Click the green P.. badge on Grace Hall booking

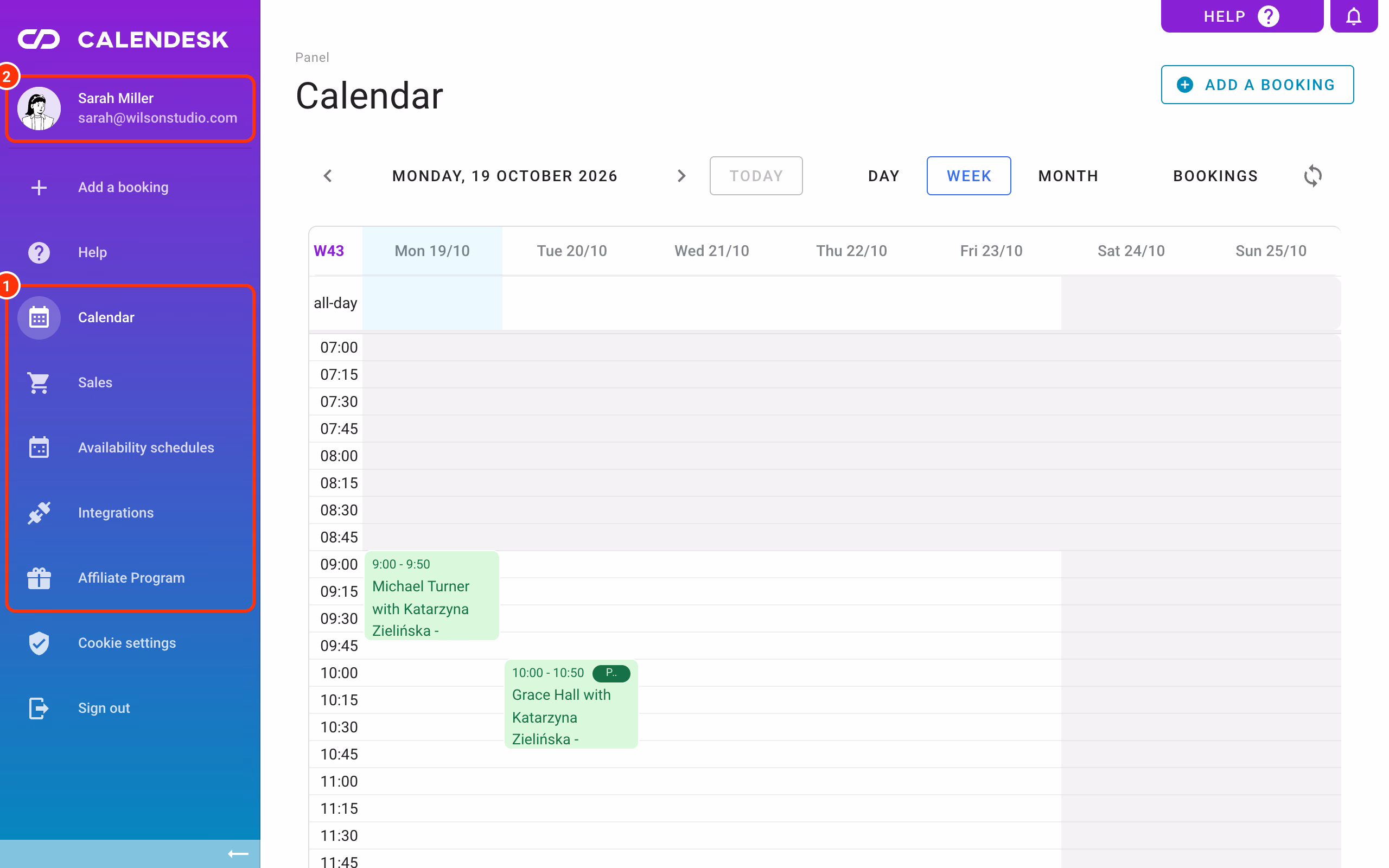pyautogui.click(x=611, y=673)
